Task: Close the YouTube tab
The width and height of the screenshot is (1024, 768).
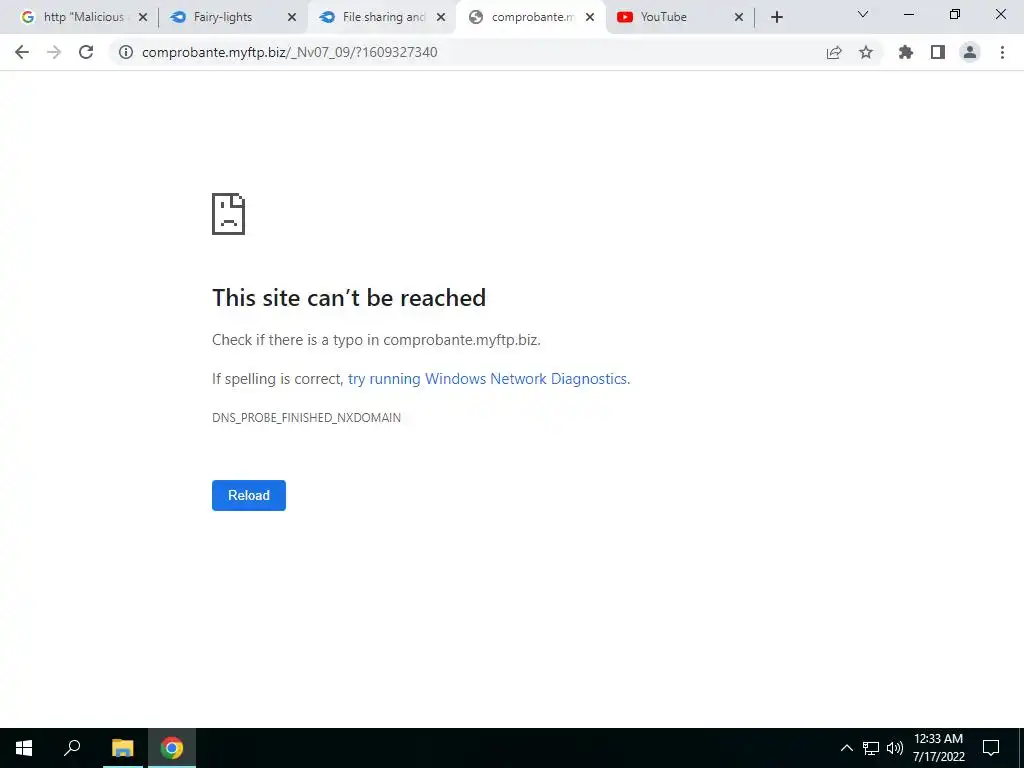Action: click(739, 17)
